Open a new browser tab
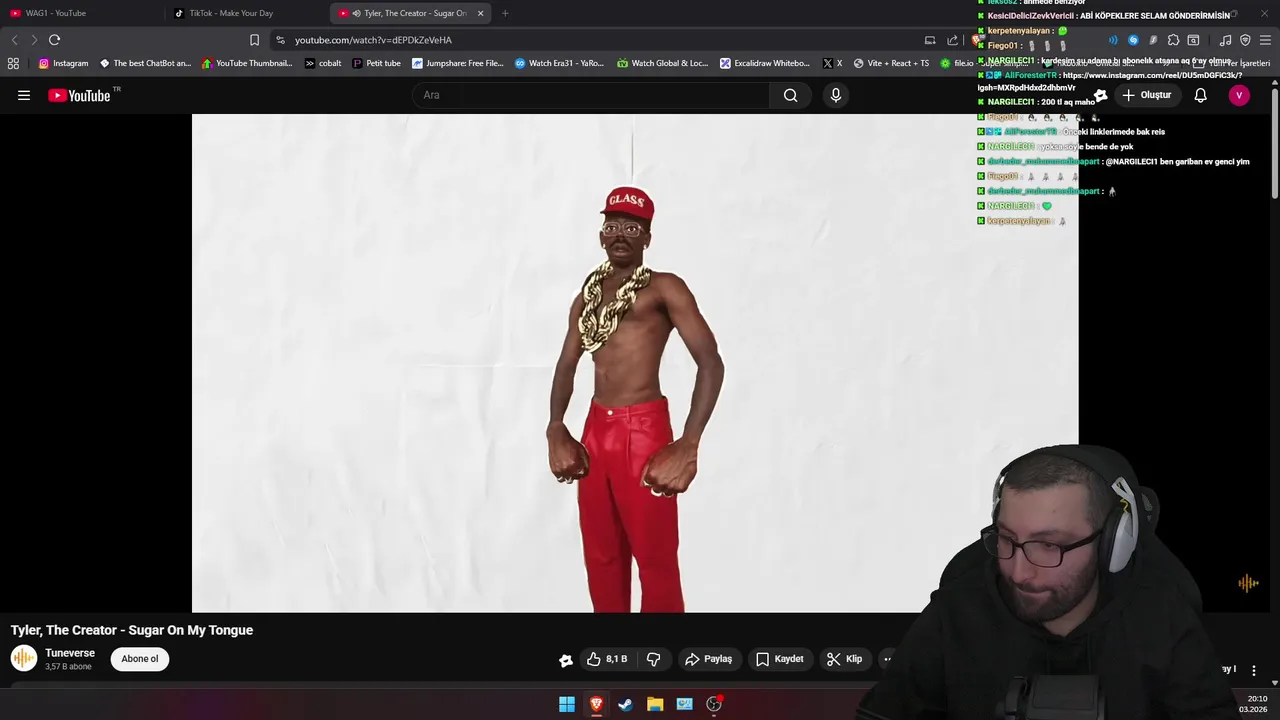Screen dimensions: 1280x720 pyautogui.click(x=505, y=13)
